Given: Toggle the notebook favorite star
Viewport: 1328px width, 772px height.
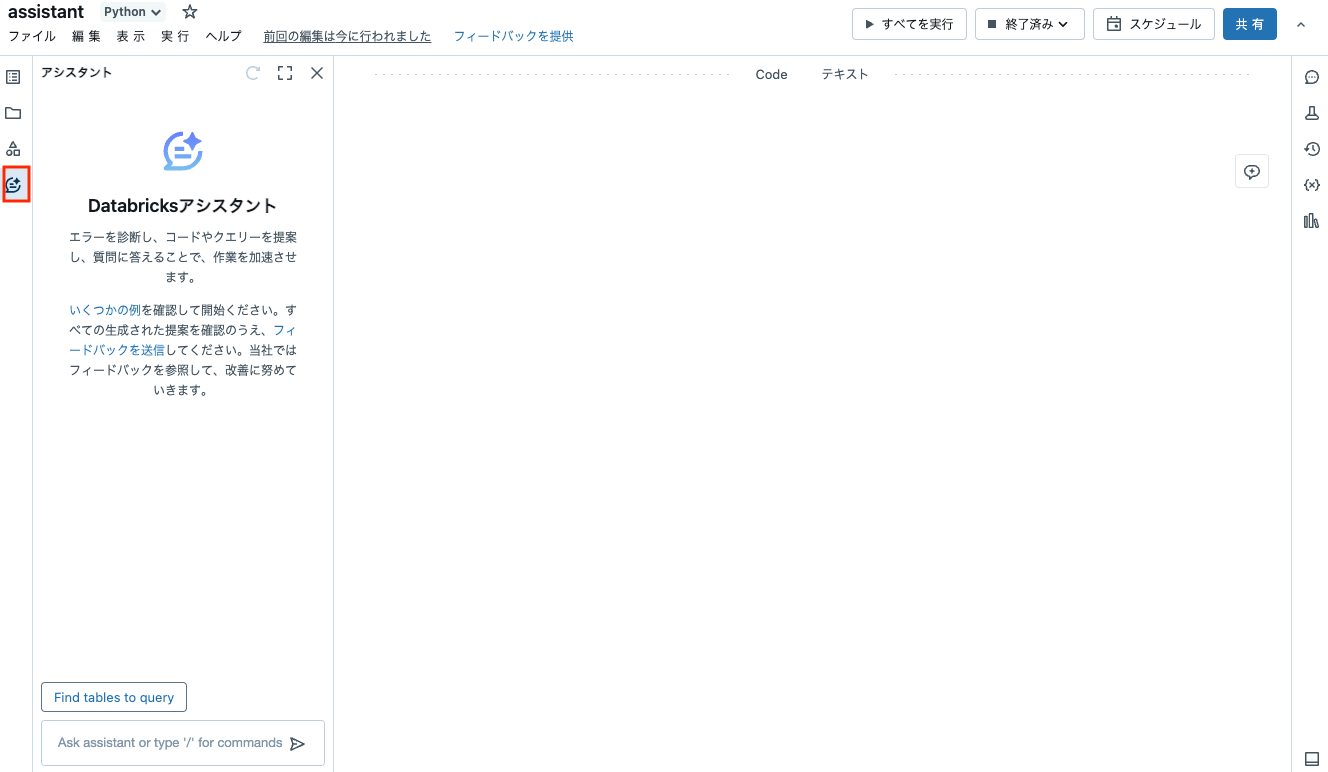Looking at the screenshot, I should 189,11.
